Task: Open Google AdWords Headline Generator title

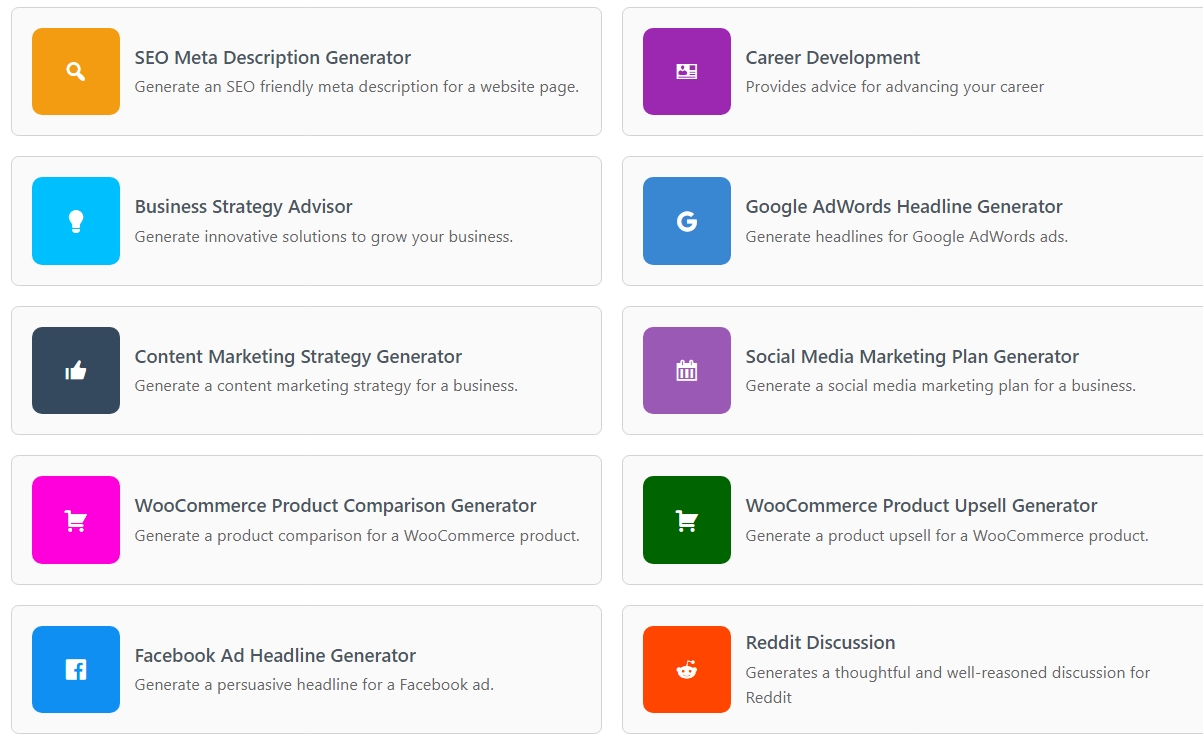Action: coord(904,207)
